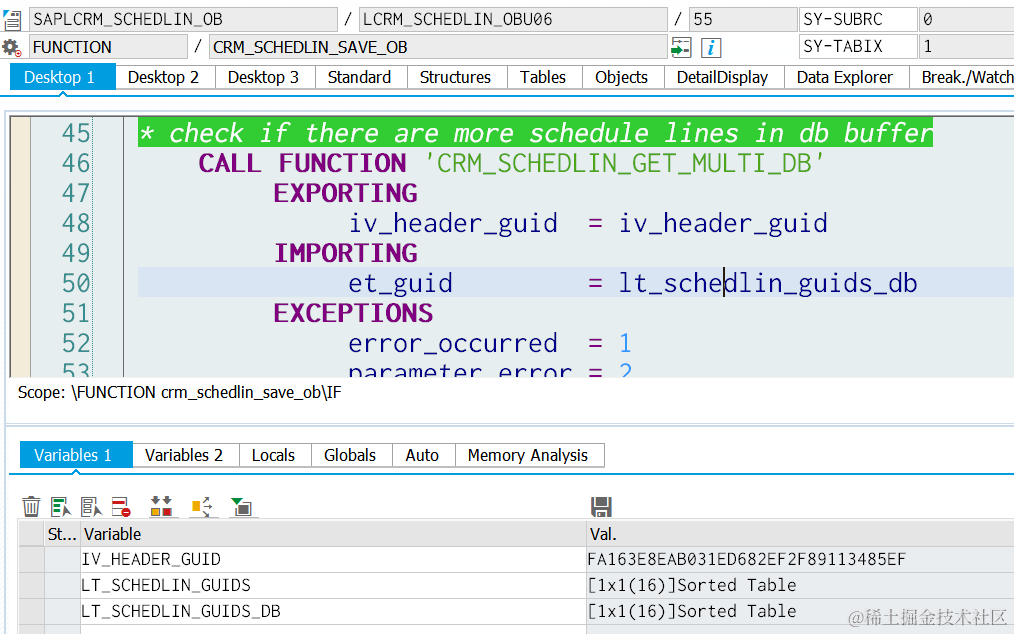Click the green arrow navigate-to-source icon
The height and width of the screenshot is (634, 1014).
tap(681, 47)
